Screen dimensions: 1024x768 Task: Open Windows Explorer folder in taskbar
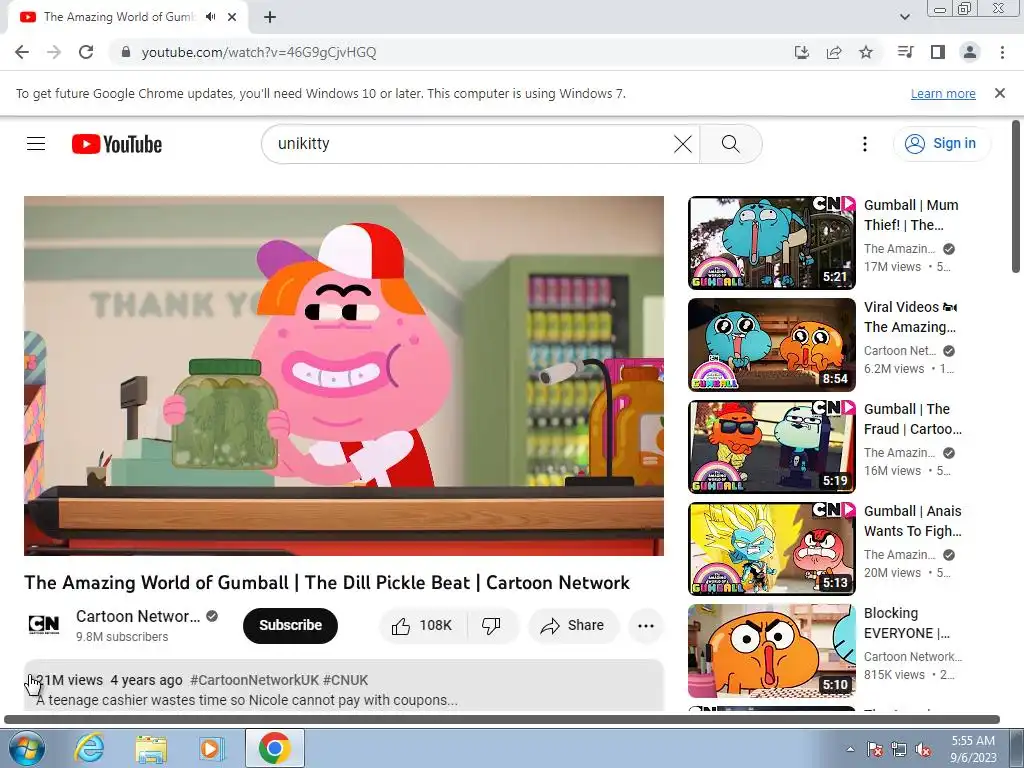click(x=151, y=748)
